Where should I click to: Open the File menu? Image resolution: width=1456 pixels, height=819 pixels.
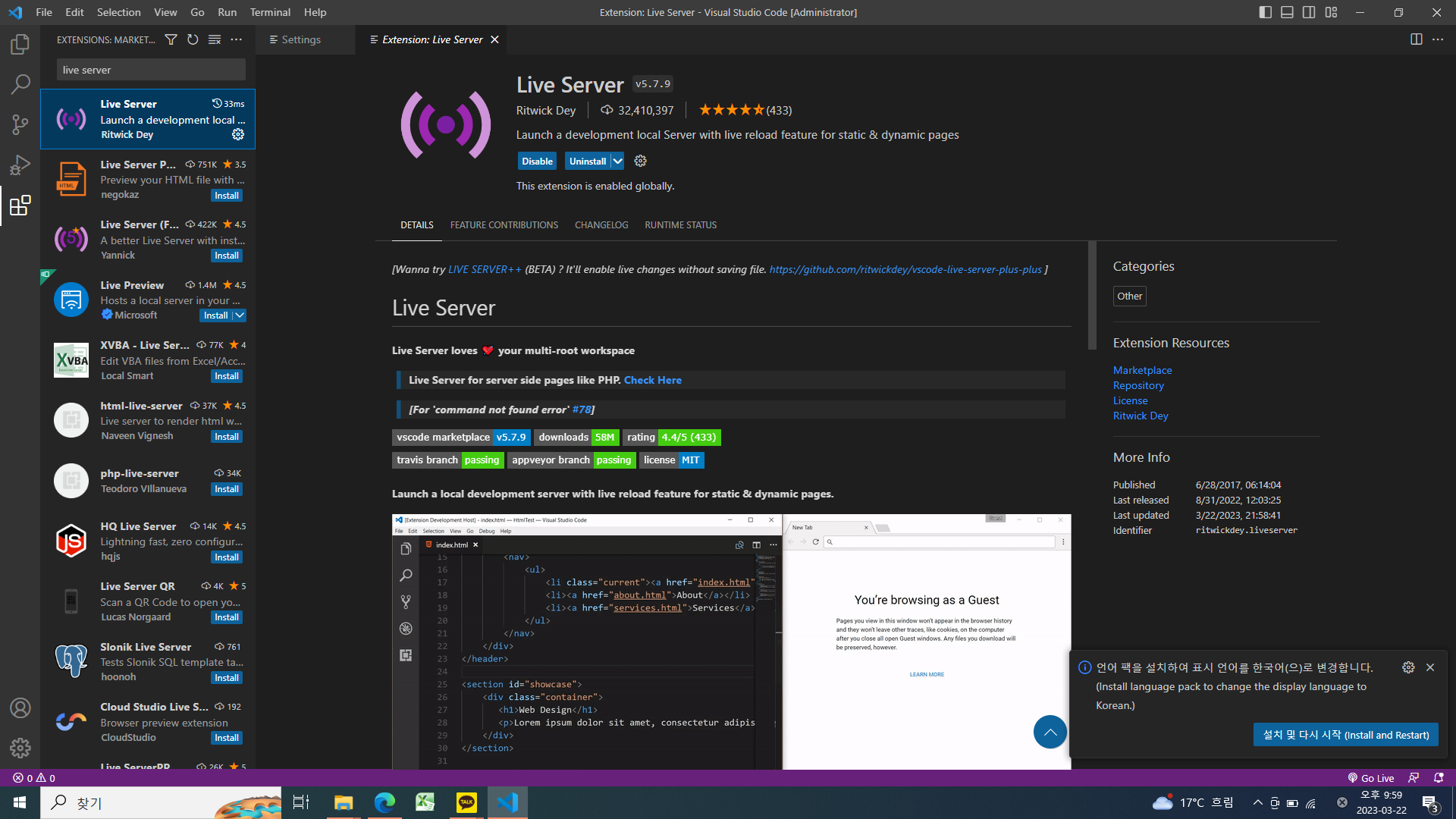tap(44, 12)
